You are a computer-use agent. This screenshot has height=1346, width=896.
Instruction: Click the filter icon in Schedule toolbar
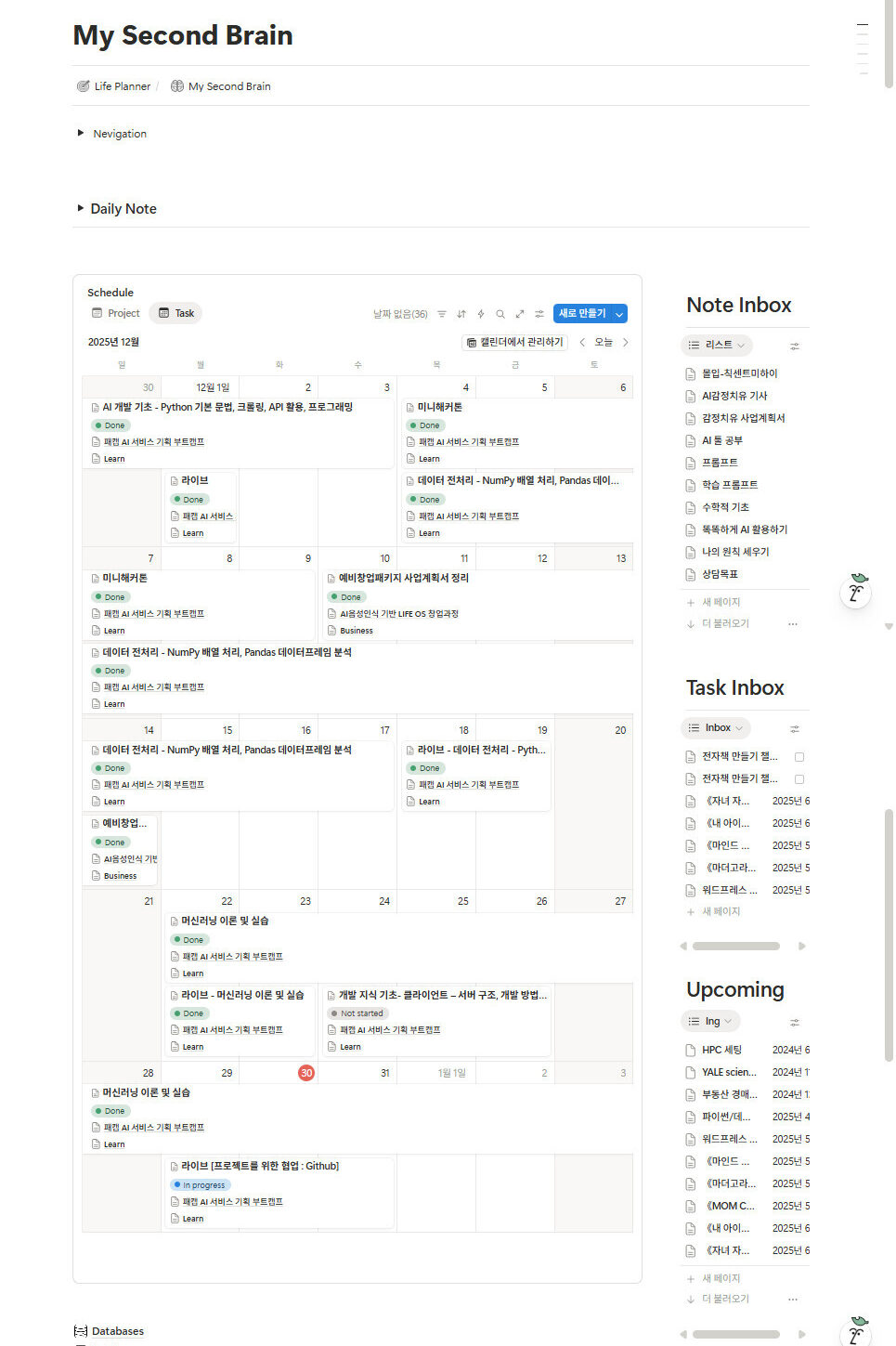[x=442, y=314]
